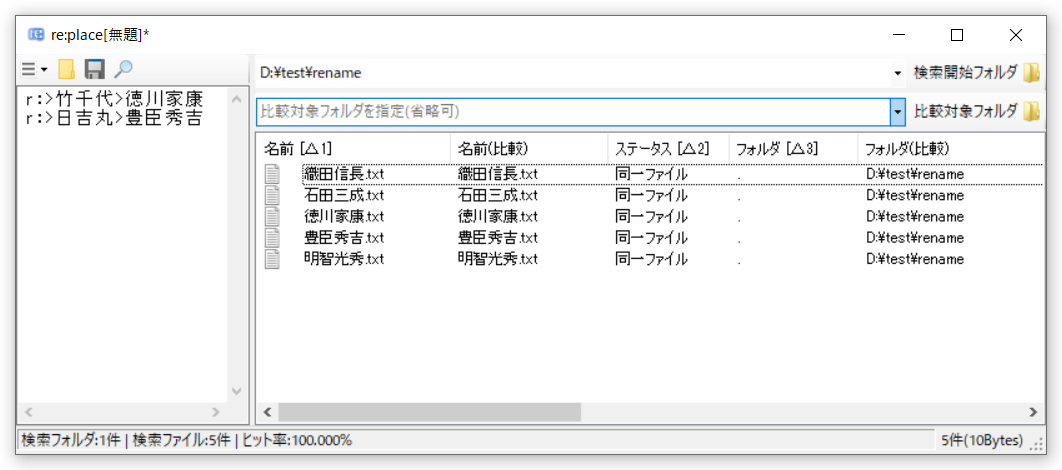Click the file list scroll-right arrow

click(x=1033, y=411)
